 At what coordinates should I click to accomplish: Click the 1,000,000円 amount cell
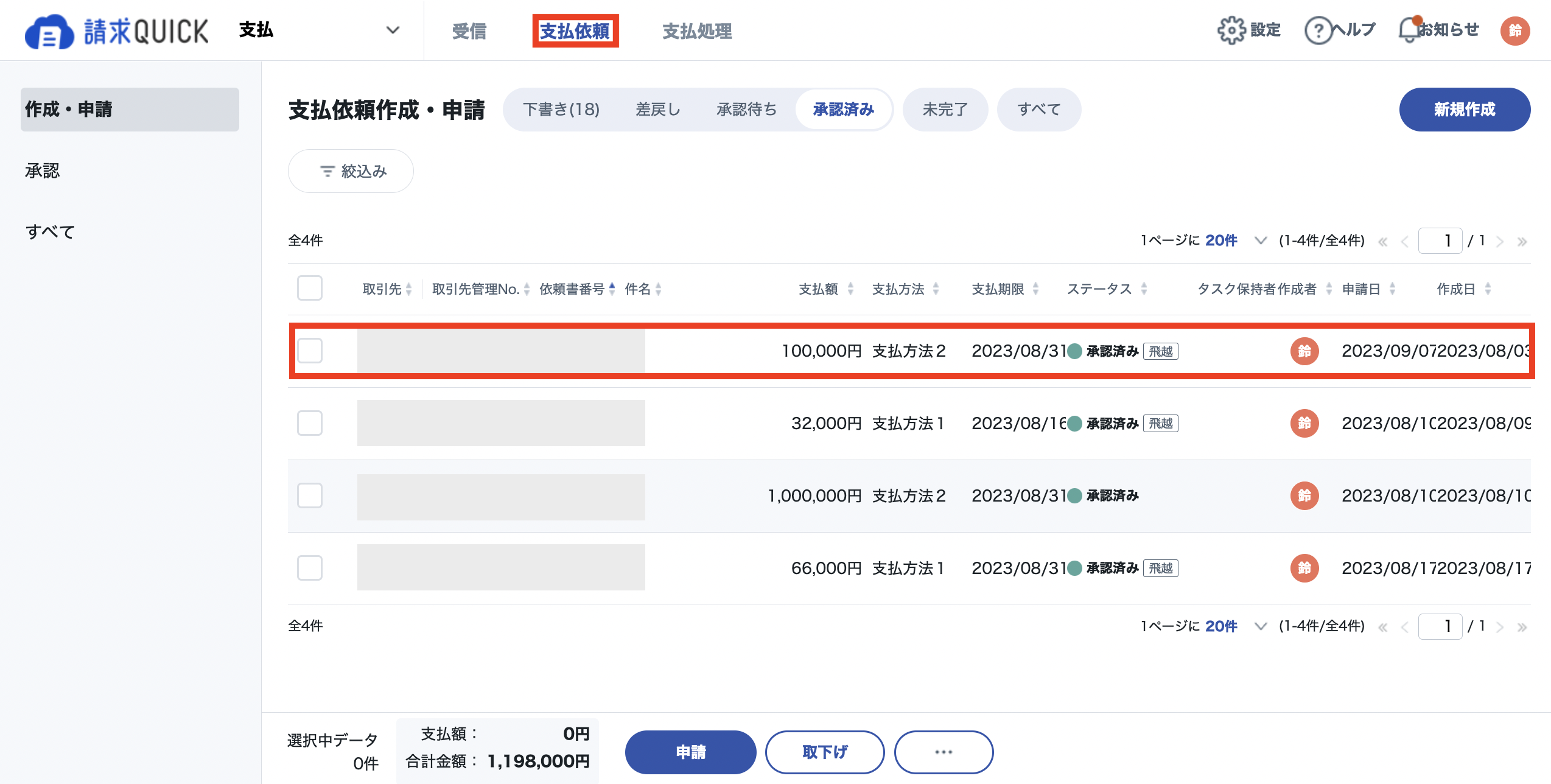[814, 495]
